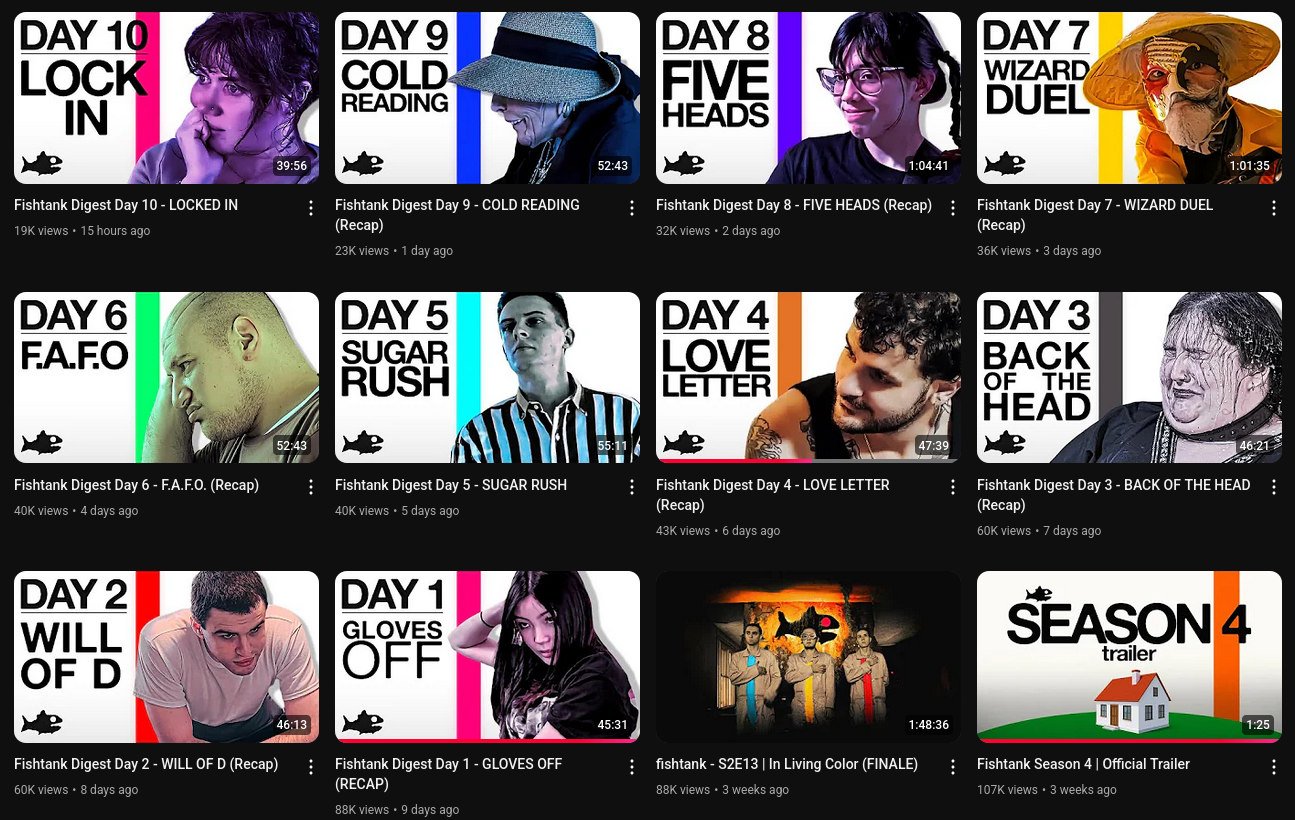Open more options for Day 4 LOVE LETTER video

tap(953, 487)
